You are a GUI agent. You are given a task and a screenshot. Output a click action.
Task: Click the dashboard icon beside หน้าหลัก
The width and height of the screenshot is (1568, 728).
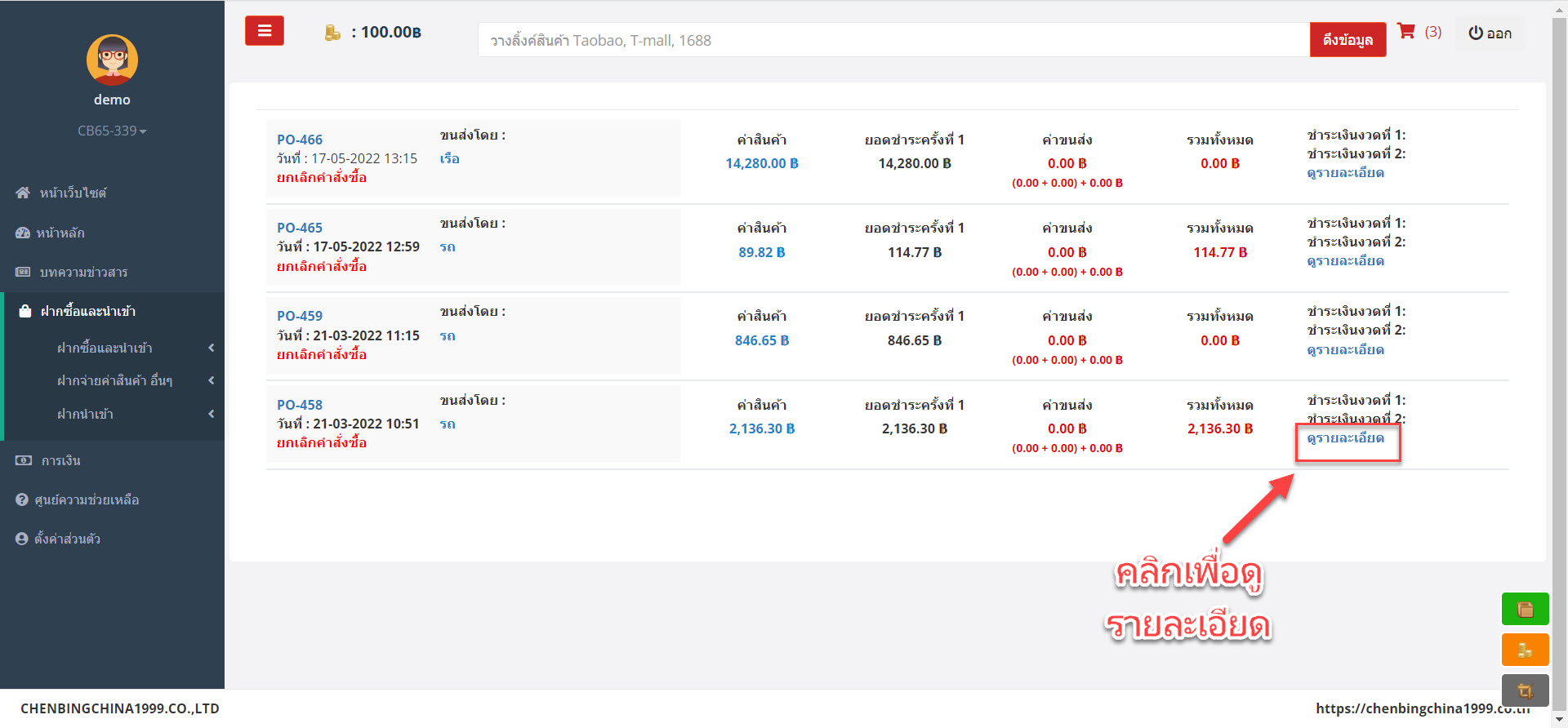coord(22,233)
